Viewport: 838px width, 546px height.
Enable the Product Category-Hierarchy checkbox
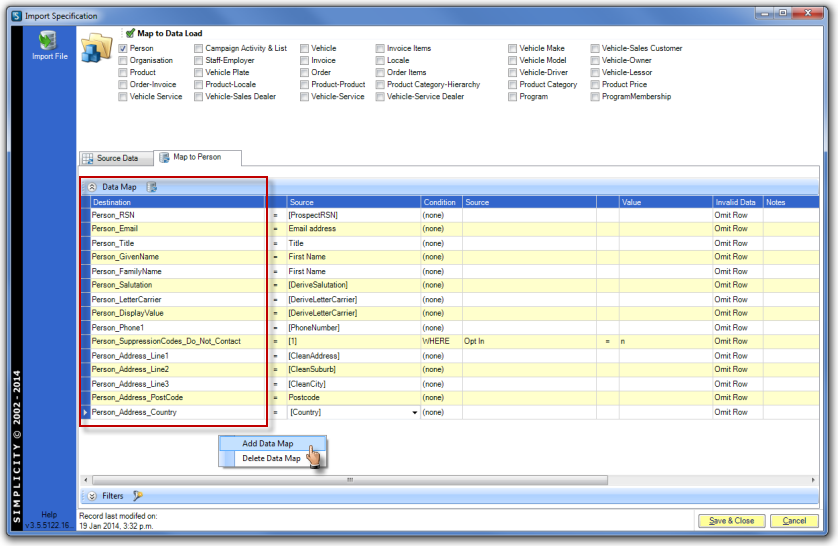[x=380, y=84]
